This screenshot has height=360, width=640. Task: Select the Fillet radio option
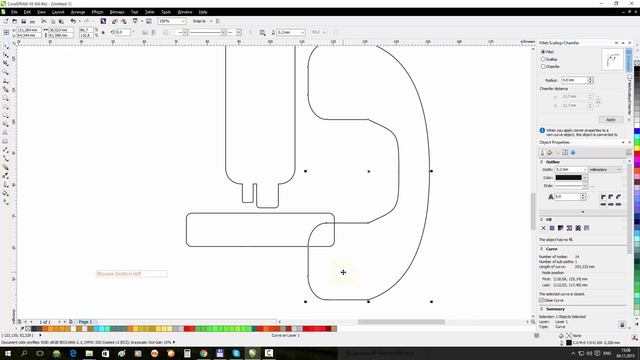pos(543,52)
